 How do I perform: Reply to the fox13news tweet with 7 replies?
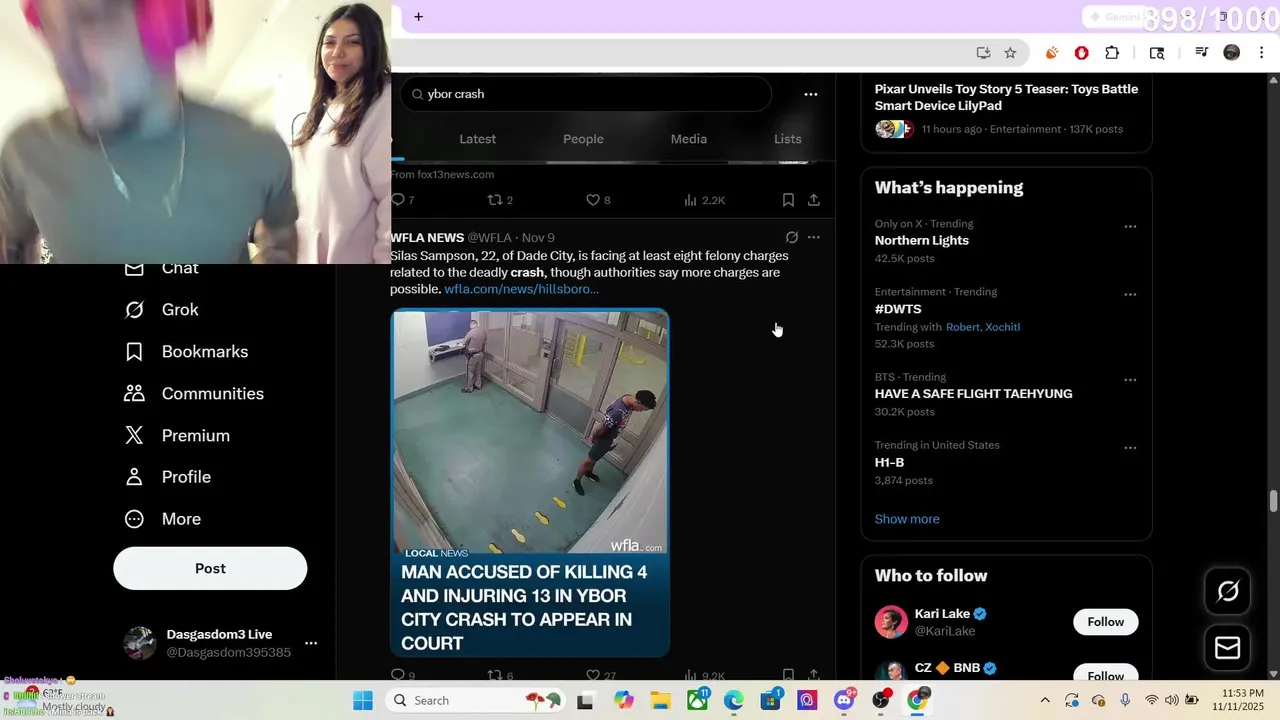(402, 200)
